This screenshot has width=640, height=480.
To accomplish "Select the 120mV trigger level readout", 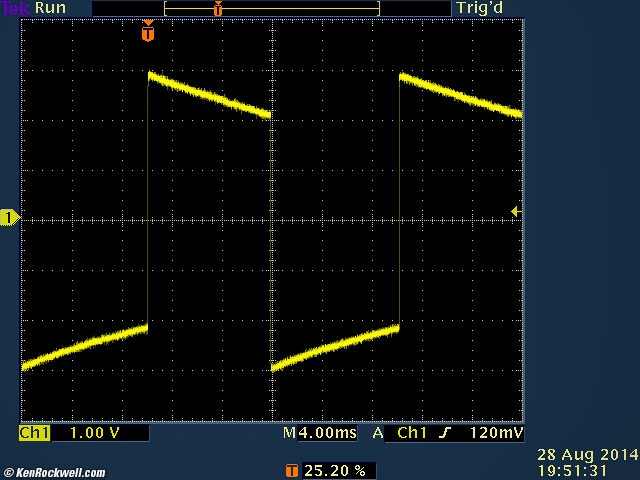I will click(495, 434).
